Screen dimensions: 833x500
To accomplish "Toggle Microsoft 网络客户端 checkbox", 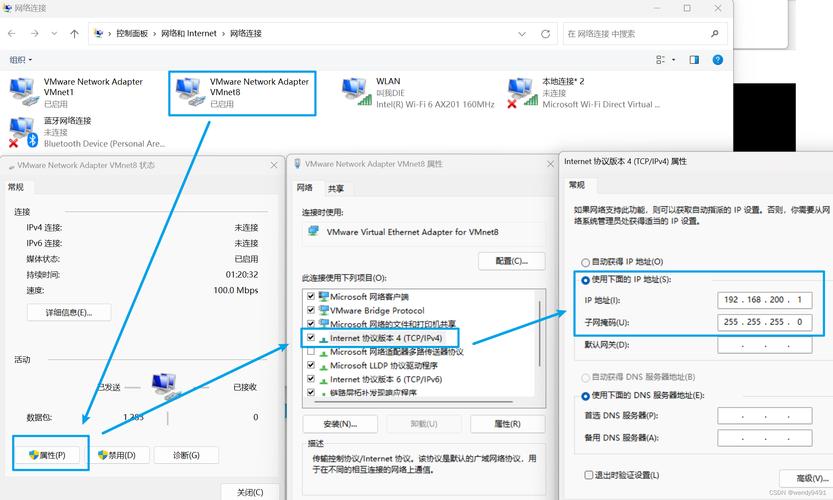I will click(x=311, y=296).
